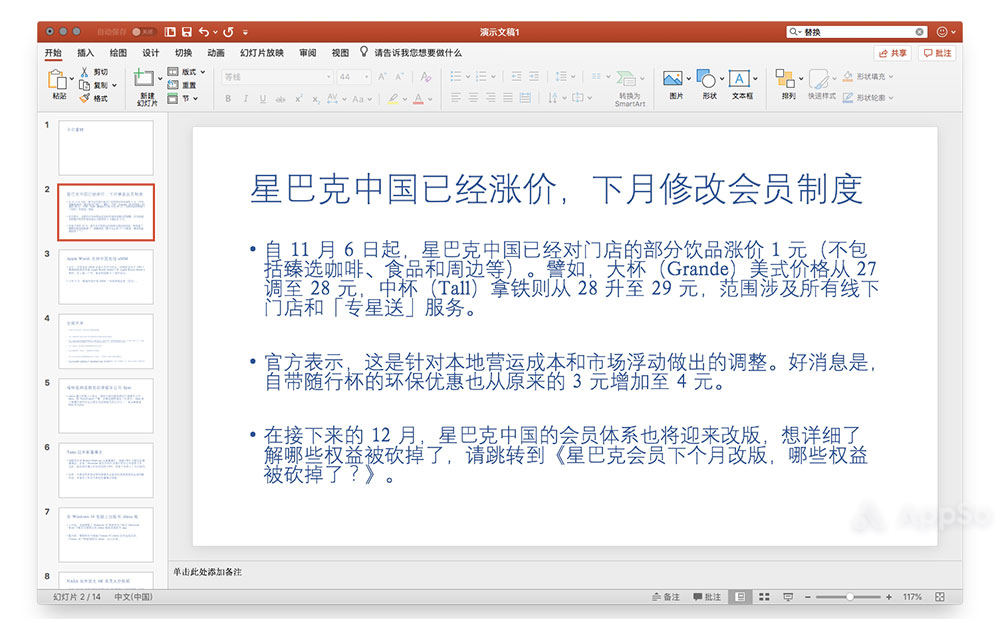
Task: Click the Comments (批注) button in status bar
Action: pos(707,597)
